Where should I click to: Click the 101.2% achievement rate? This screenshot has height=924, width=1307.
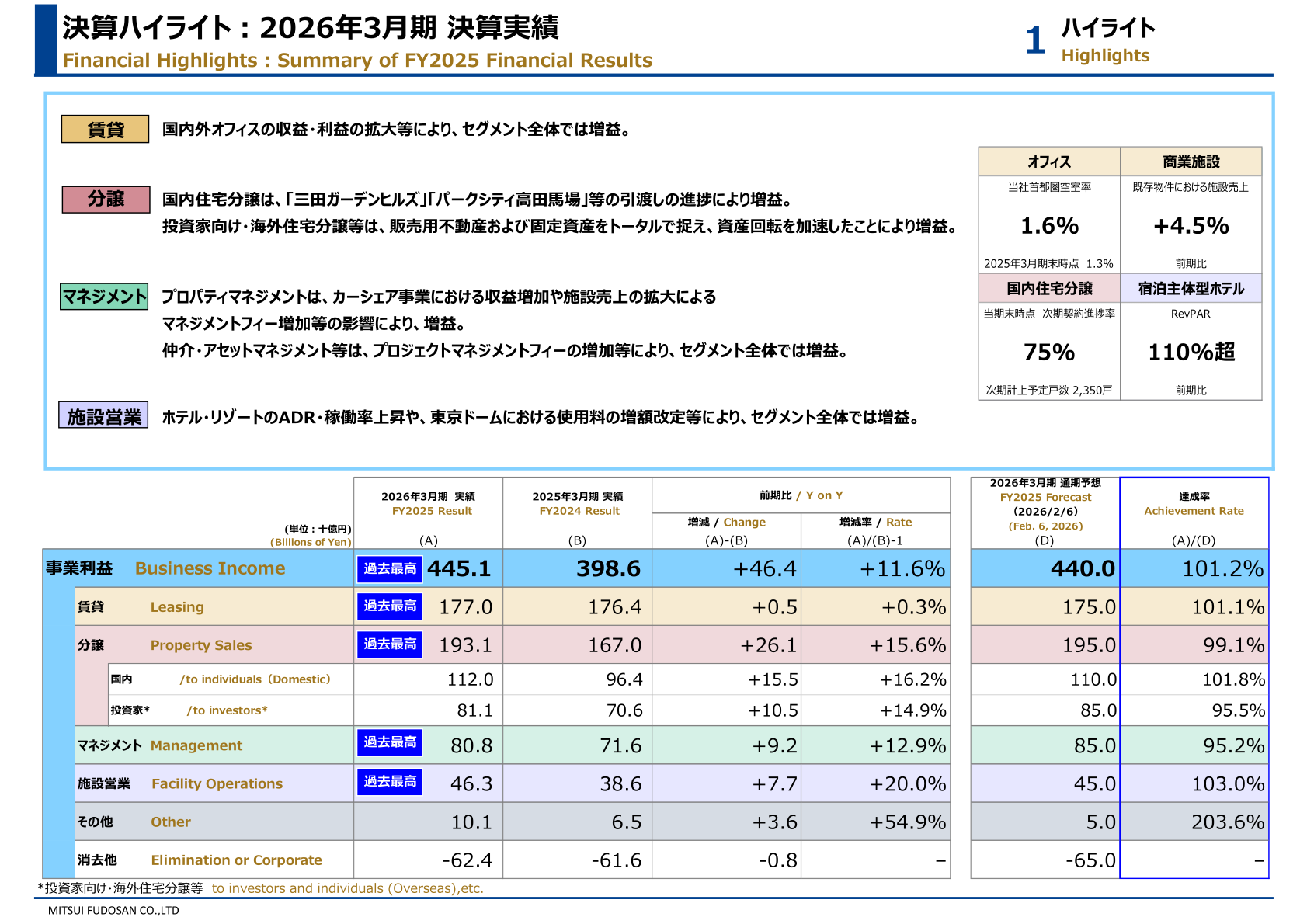1223,568
